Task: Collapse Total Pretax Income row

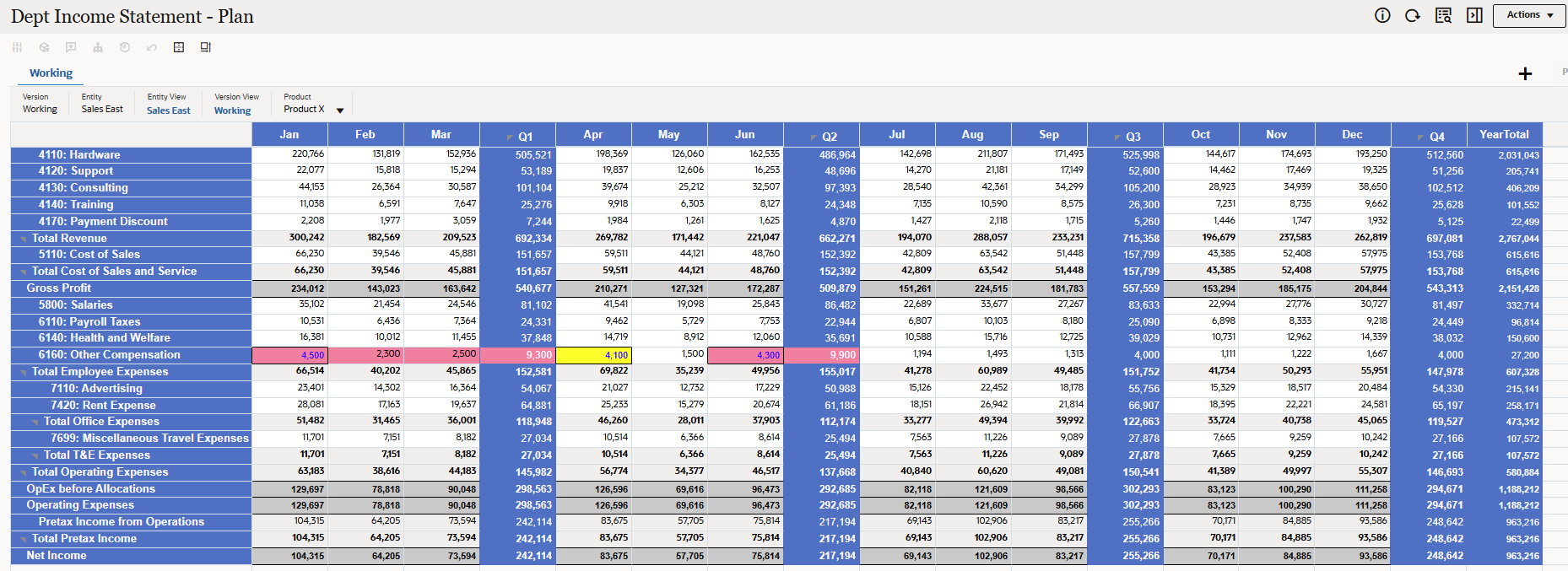Action: click(x=24, y=540)
